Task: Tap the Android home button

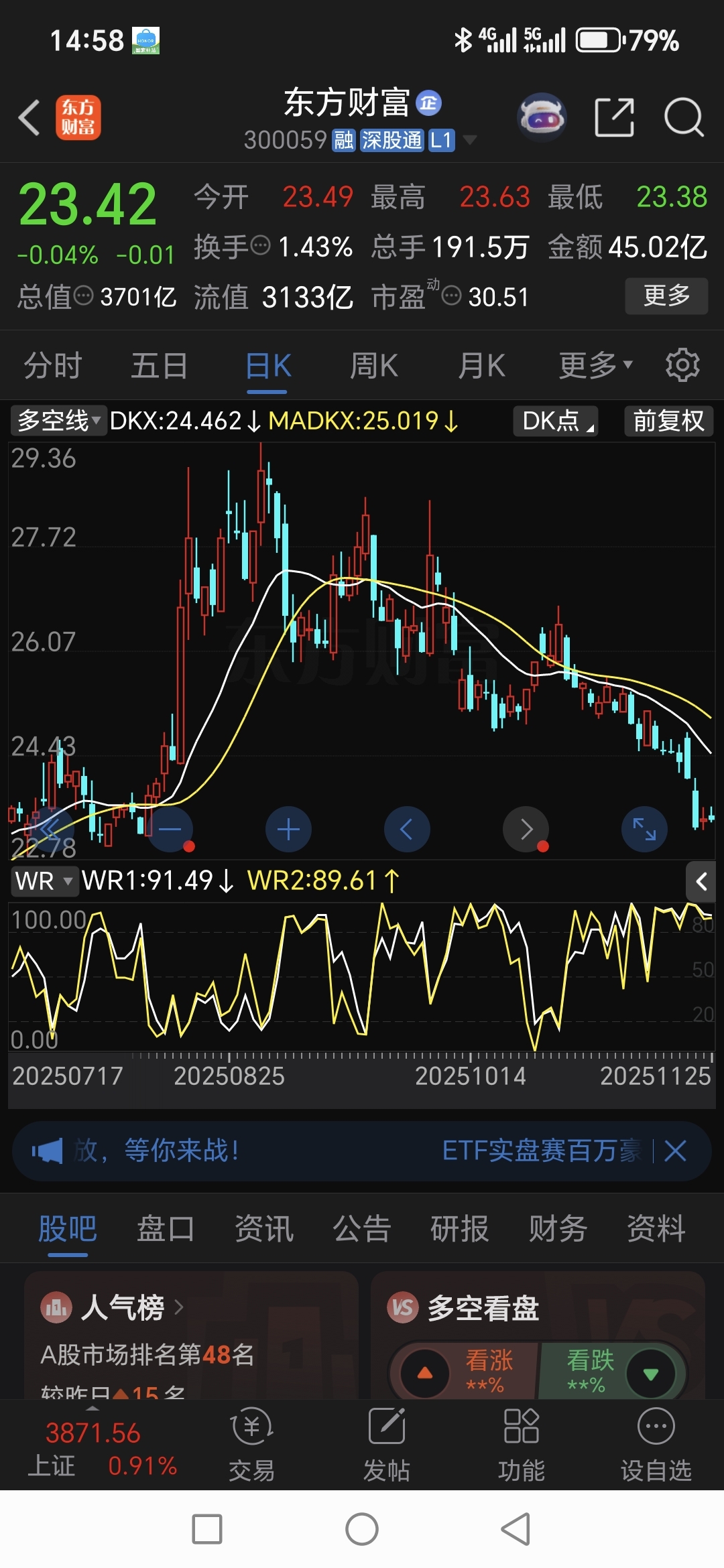Action: [x=362, y=1529]
